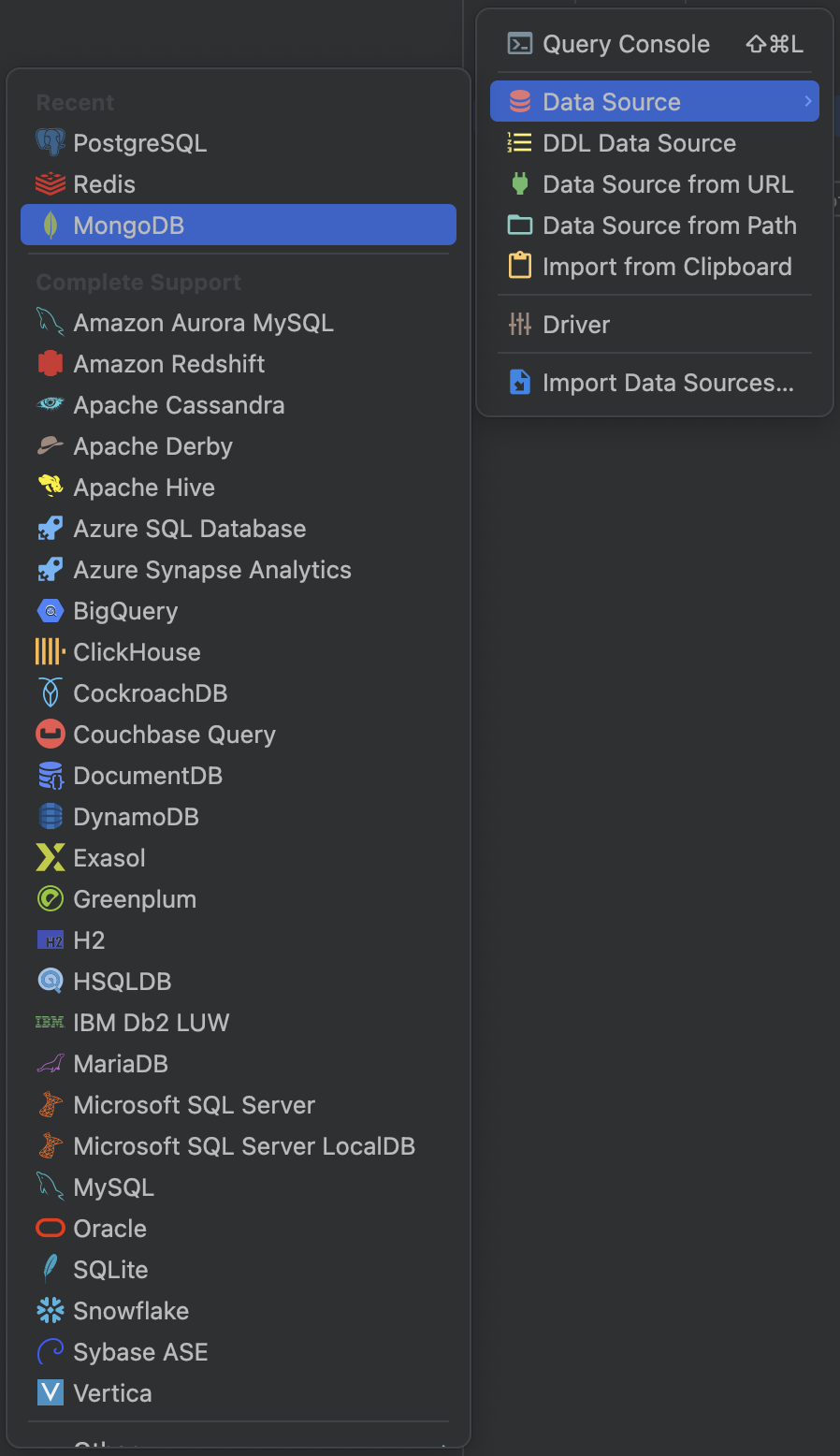The height and width of the screenshot is (1456, 840).
Task: Click the PostgreSQL elephant icon
Action: click(x=51, y=143)
